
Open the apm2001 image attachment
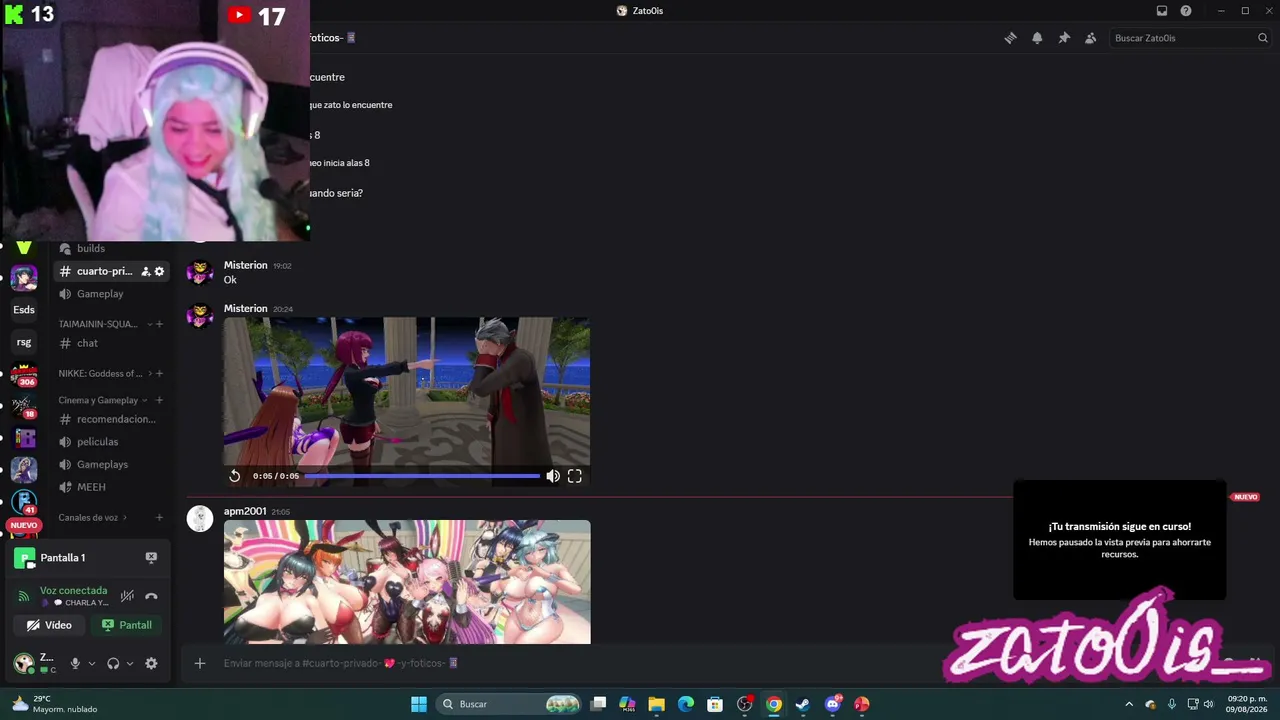coord(407,582)
